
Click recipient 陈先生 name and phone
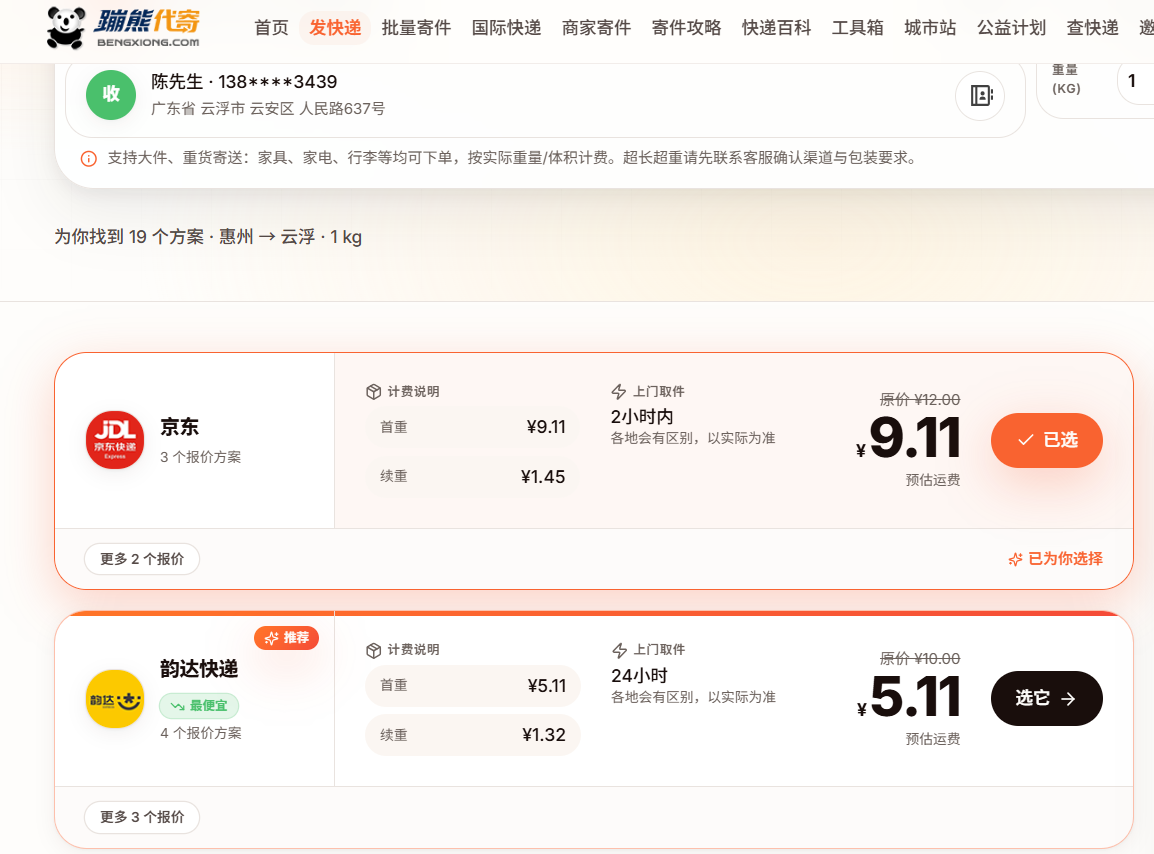click(244, 82)
